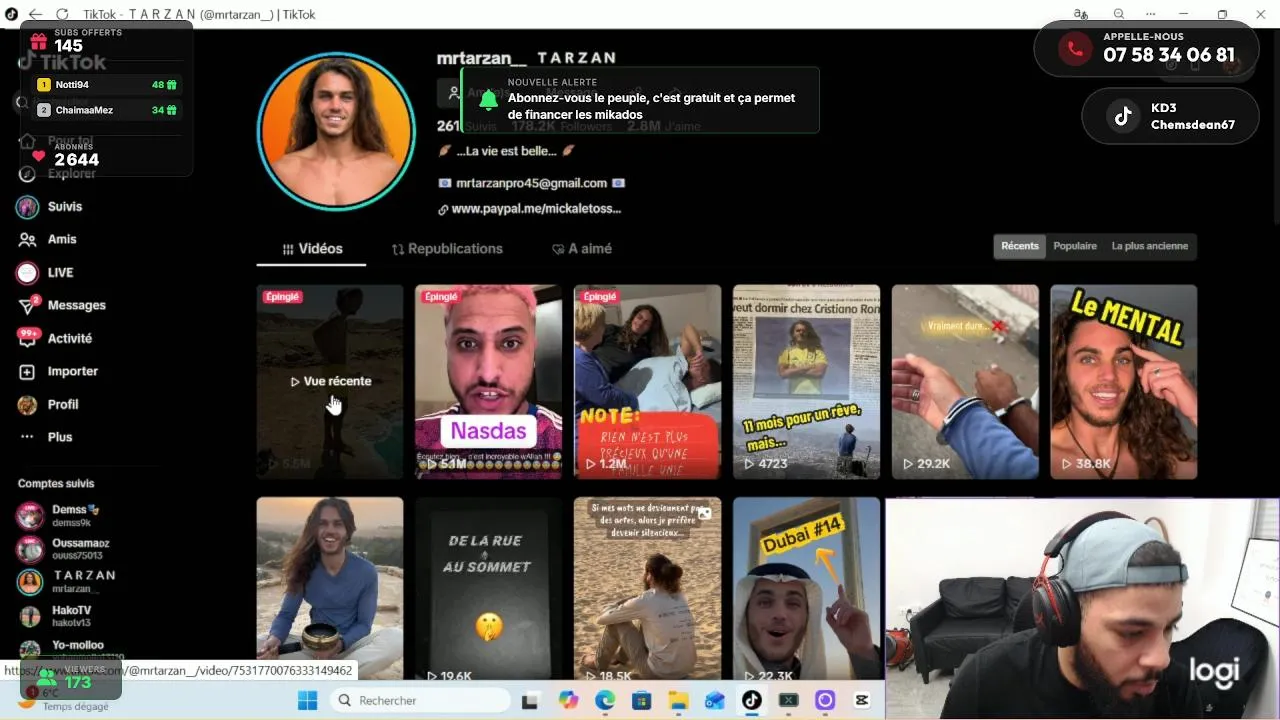This screenshot has width=1280, height=720.
Task: Switch to the Vidéos tab
Action: 312,249
